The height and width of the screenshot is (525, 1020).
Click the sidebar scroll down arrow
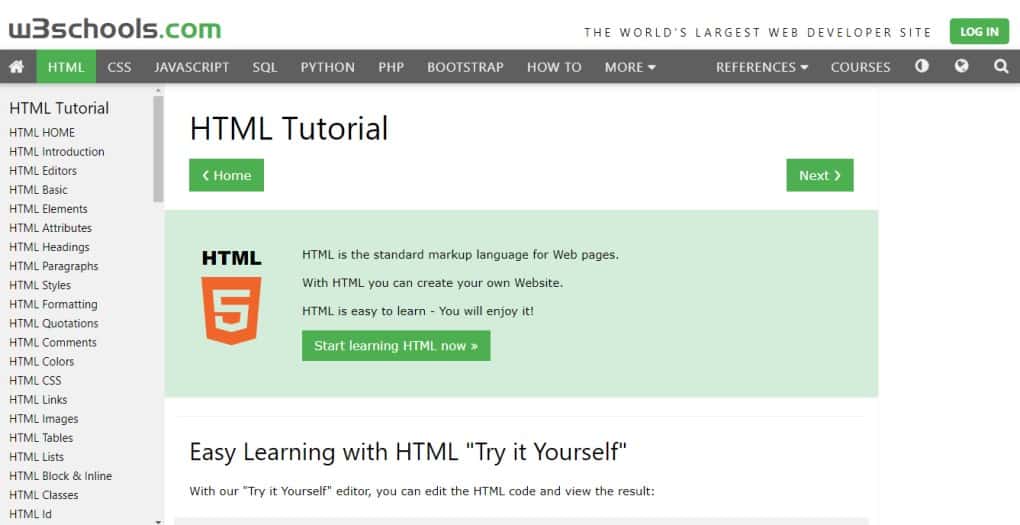[x=158, y=521]
